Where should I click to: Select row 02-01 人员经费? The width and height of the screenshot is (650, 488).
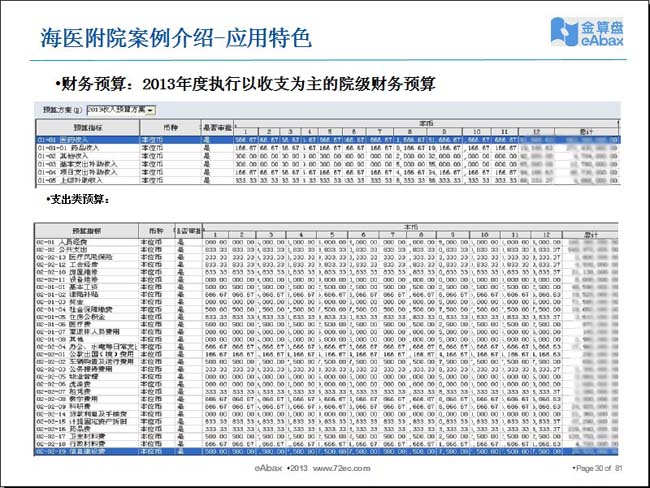coord(326,242)
